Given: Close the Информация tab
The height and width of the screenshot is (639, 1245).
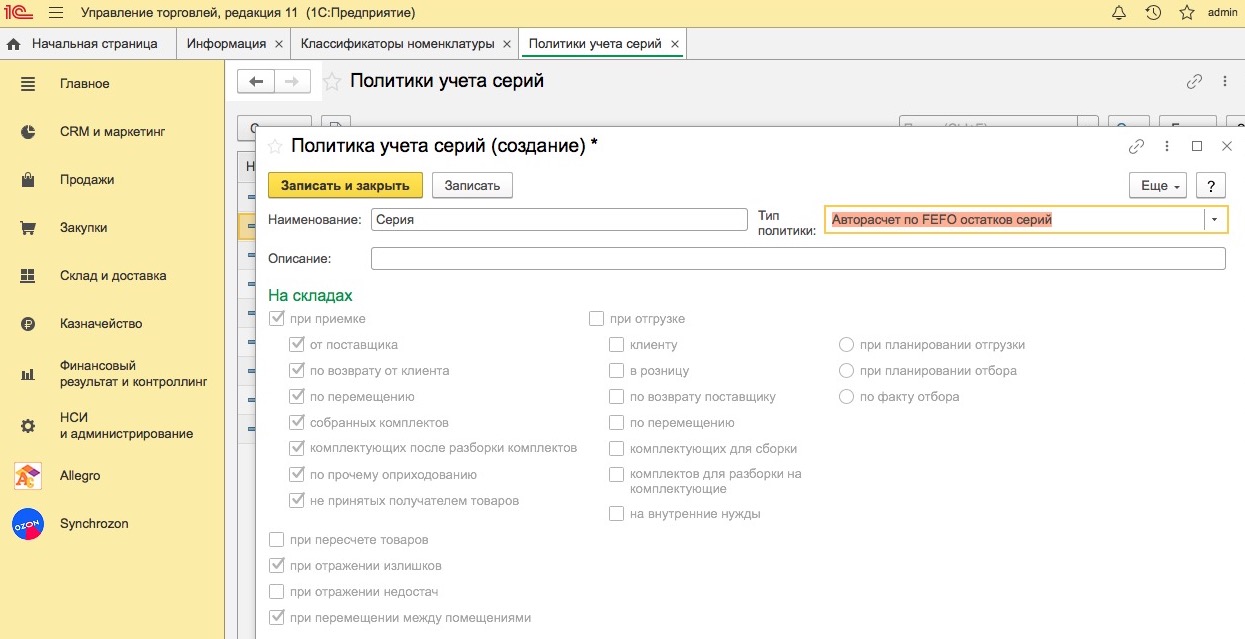Looking at the screenshot, I should tap(280, 44).
